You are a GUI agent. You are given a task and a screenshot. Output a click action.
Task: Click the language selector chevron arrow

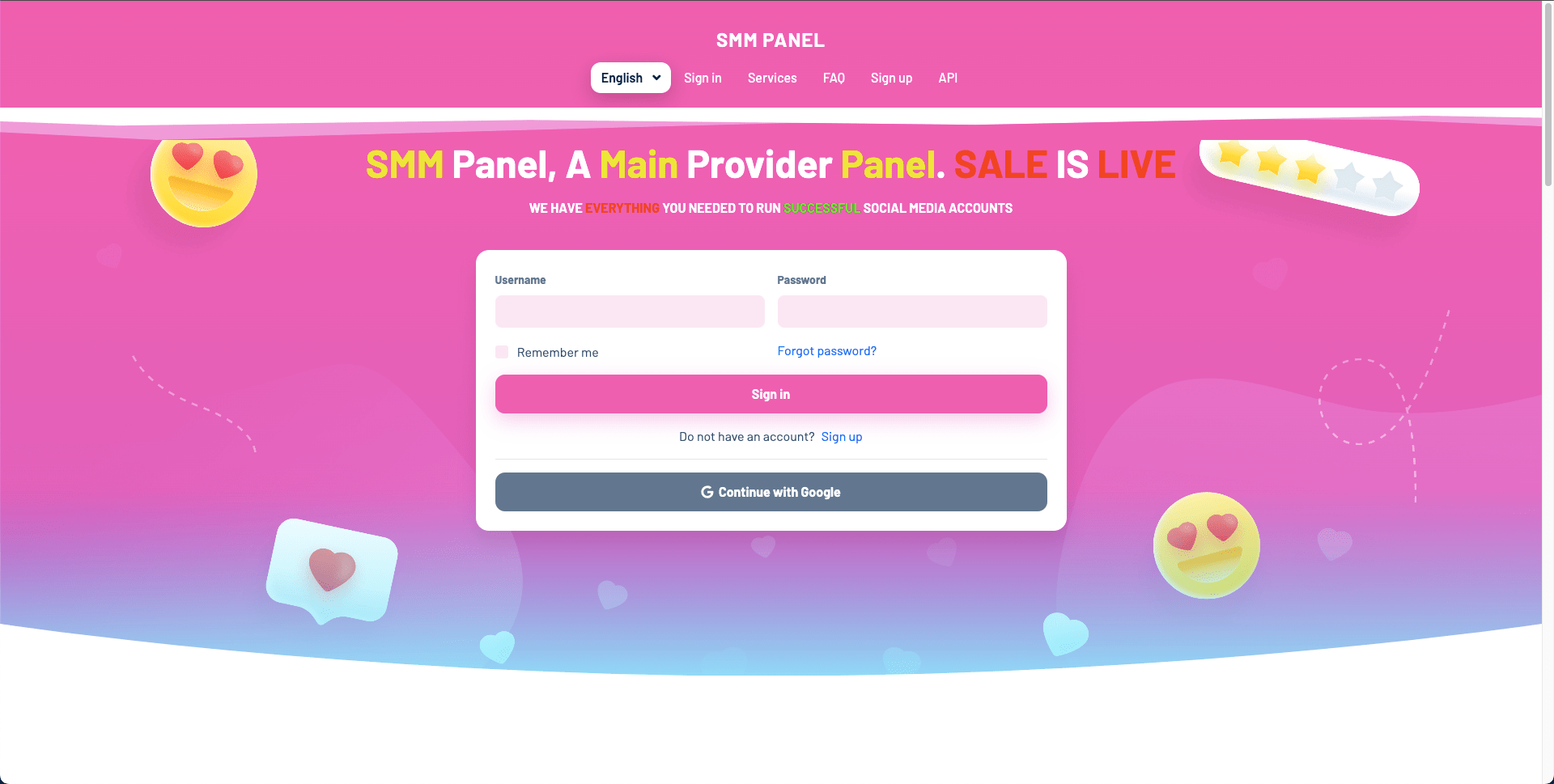656,78
